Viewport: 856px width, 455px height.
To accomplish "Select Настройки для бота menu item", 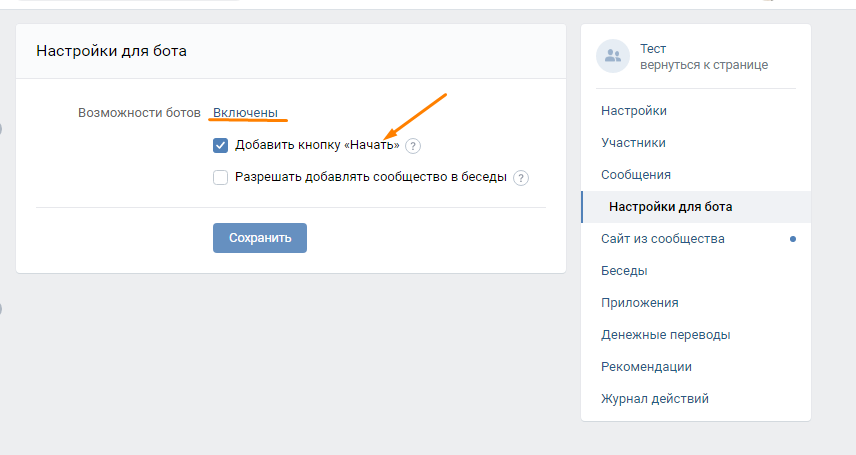I will click(696, 206).
